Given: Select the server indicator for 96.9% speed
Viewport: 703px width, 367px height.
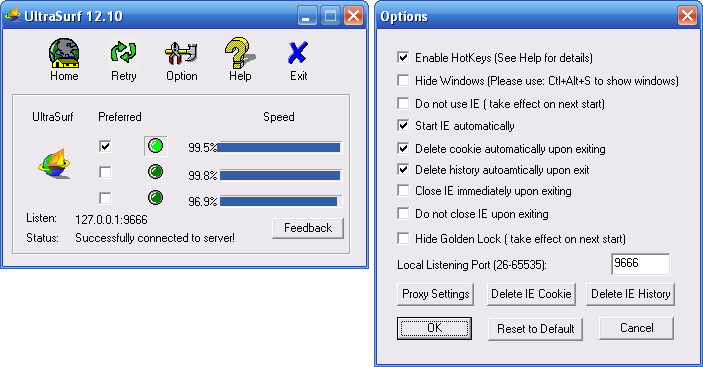Looking at the screenshot, I should pyautogui.click(x=156, y=198).
